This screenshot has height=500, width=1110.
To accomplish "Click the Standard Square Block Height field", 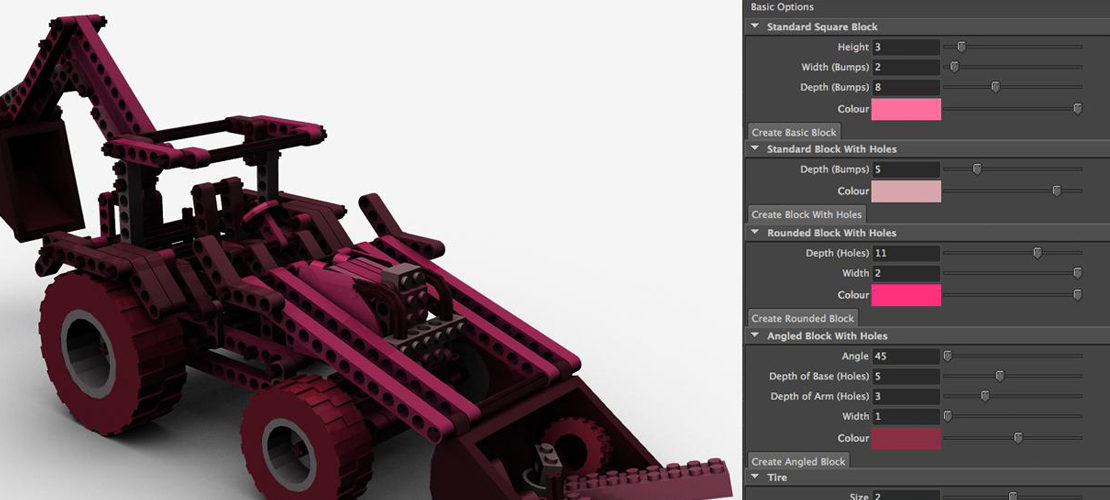I will 906,47.
